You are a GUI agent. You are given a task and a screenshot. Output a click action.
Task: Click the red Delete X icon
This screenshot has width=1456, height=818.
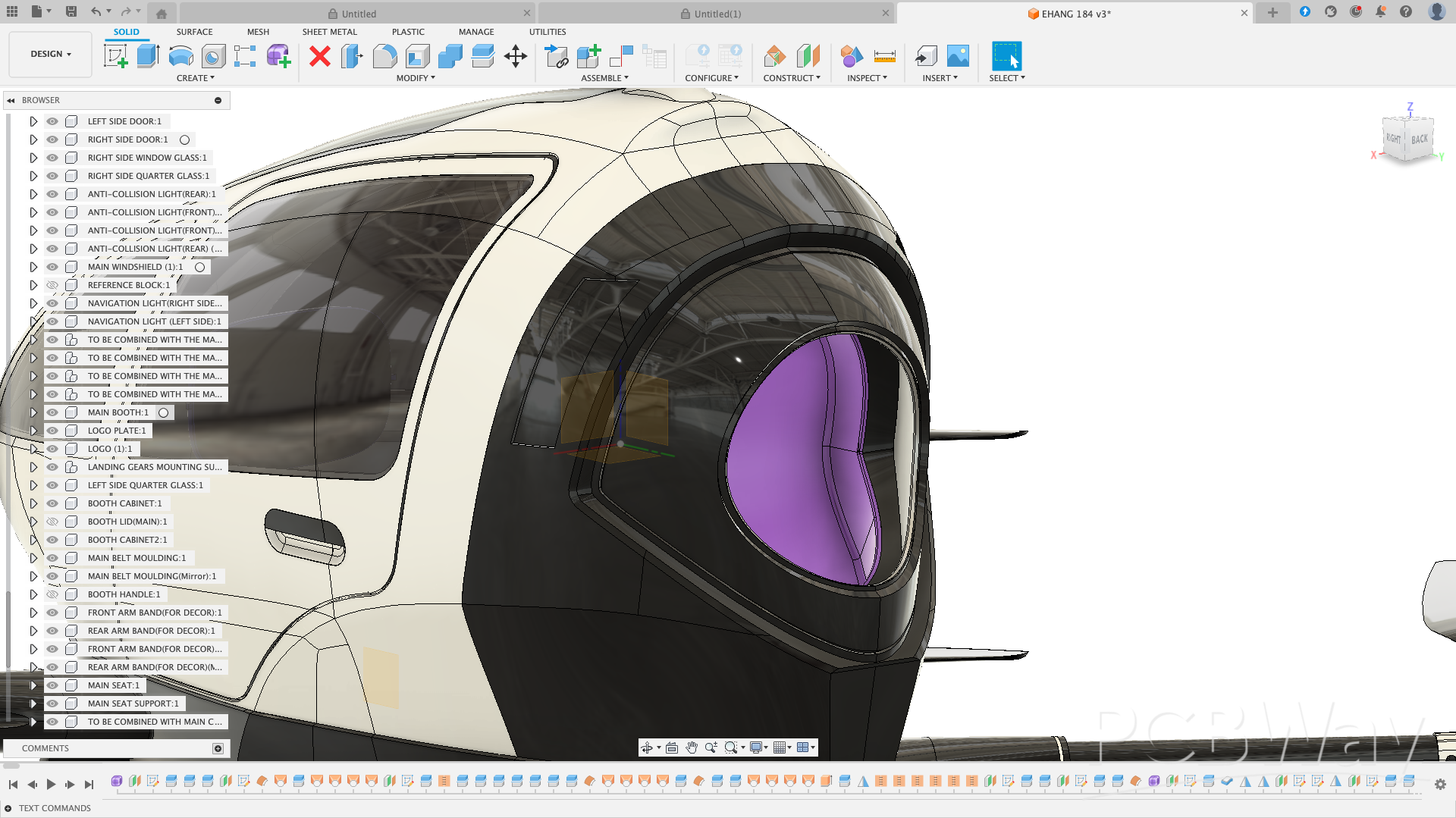click(x=320, y=56)
